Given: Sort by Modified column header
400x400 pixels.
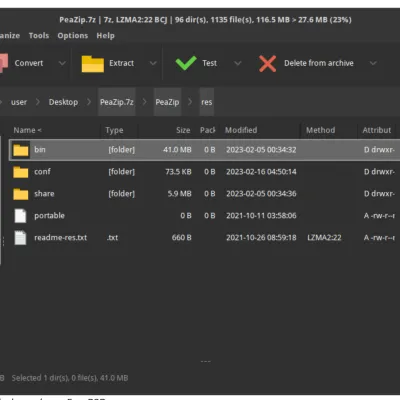Looking at the screenshot, I should click(241, 130).
